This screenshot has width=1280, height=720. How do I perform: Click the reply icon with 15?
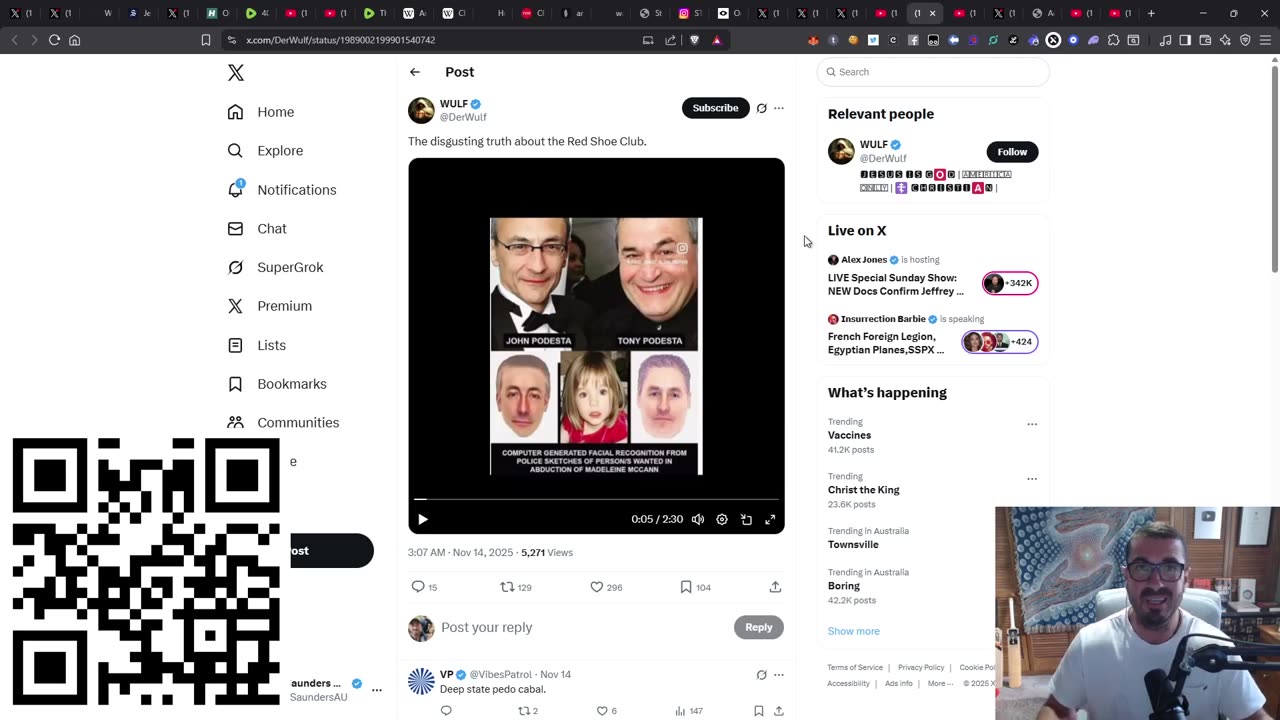click(424, 587)
